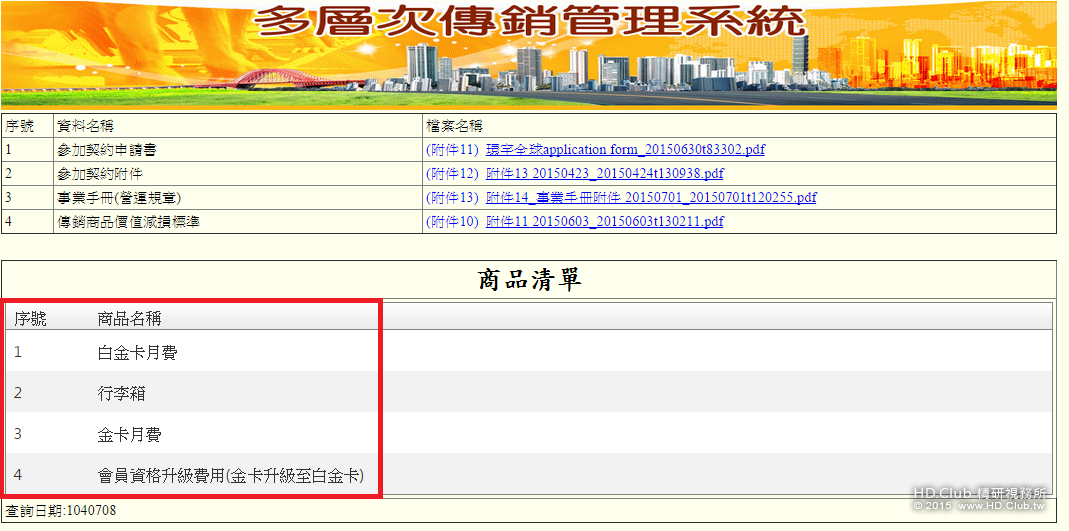Click the (附件13) label text
The height and width of the screenshot is (531, 1069).
453,198
